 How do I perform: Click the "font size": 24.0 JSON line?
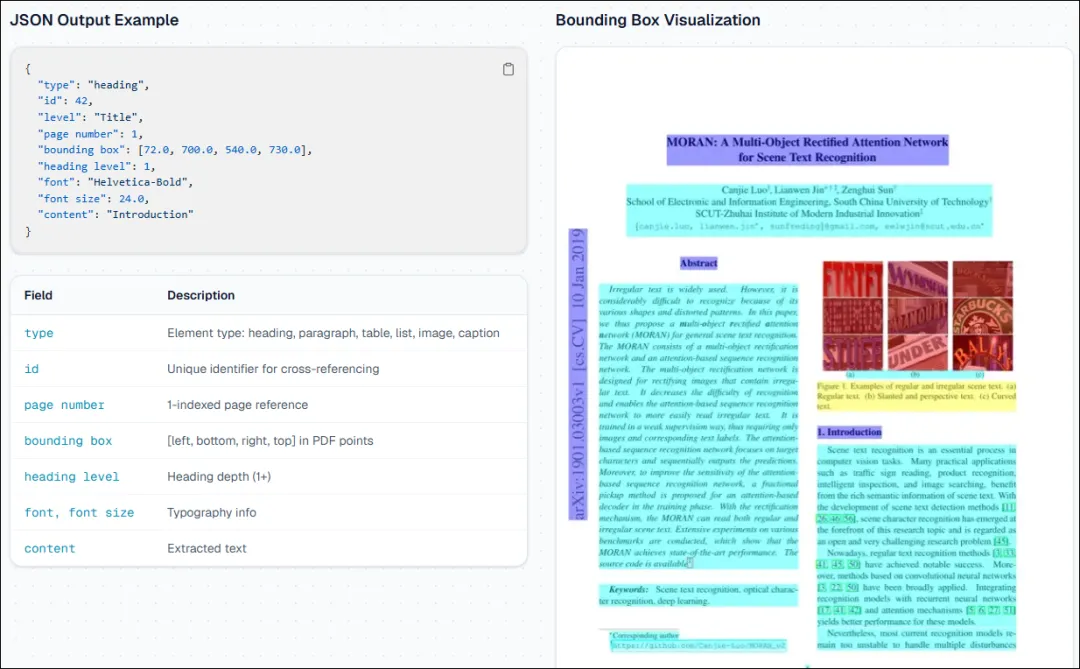tap(94, 198)
